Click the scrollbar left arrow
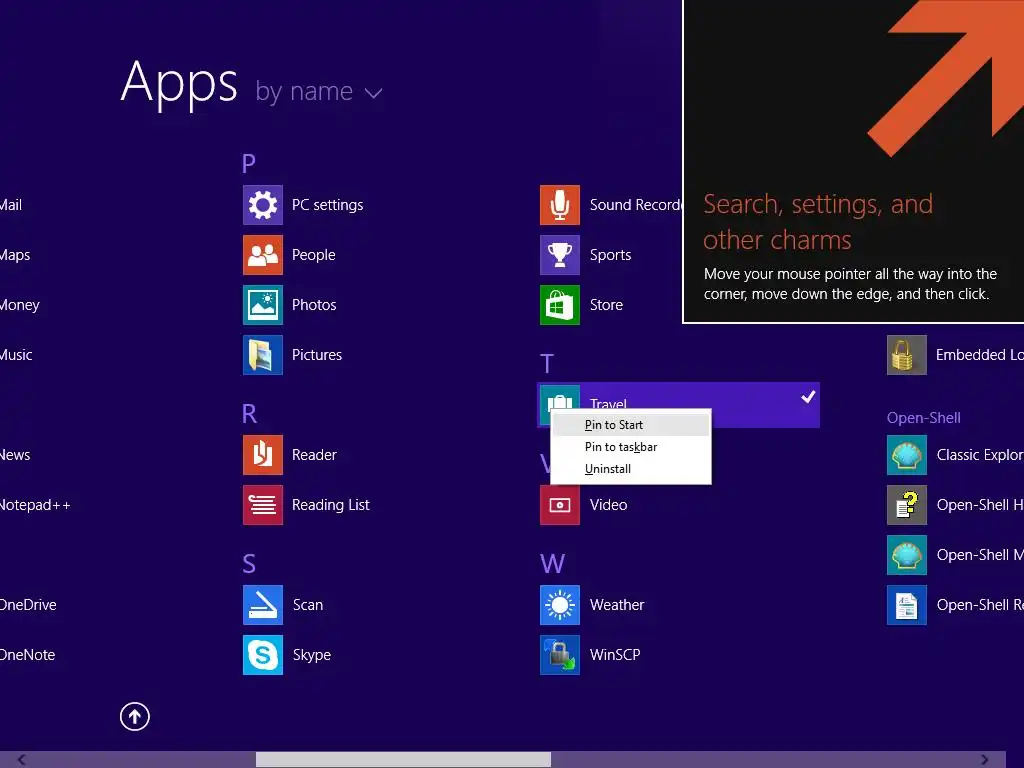 click(22, 760)
